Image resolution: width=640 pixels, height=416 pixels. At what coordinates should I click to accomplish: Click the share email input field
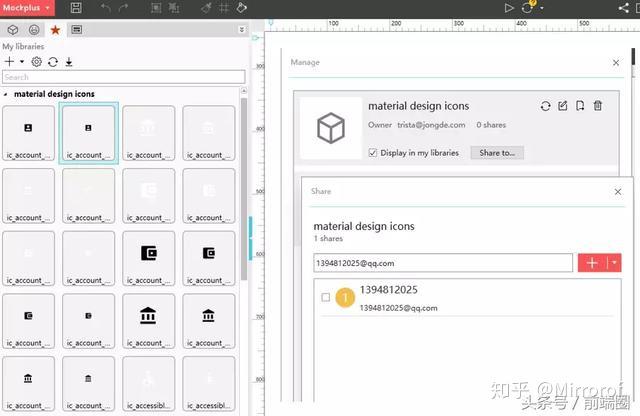(x=443, y=263)
